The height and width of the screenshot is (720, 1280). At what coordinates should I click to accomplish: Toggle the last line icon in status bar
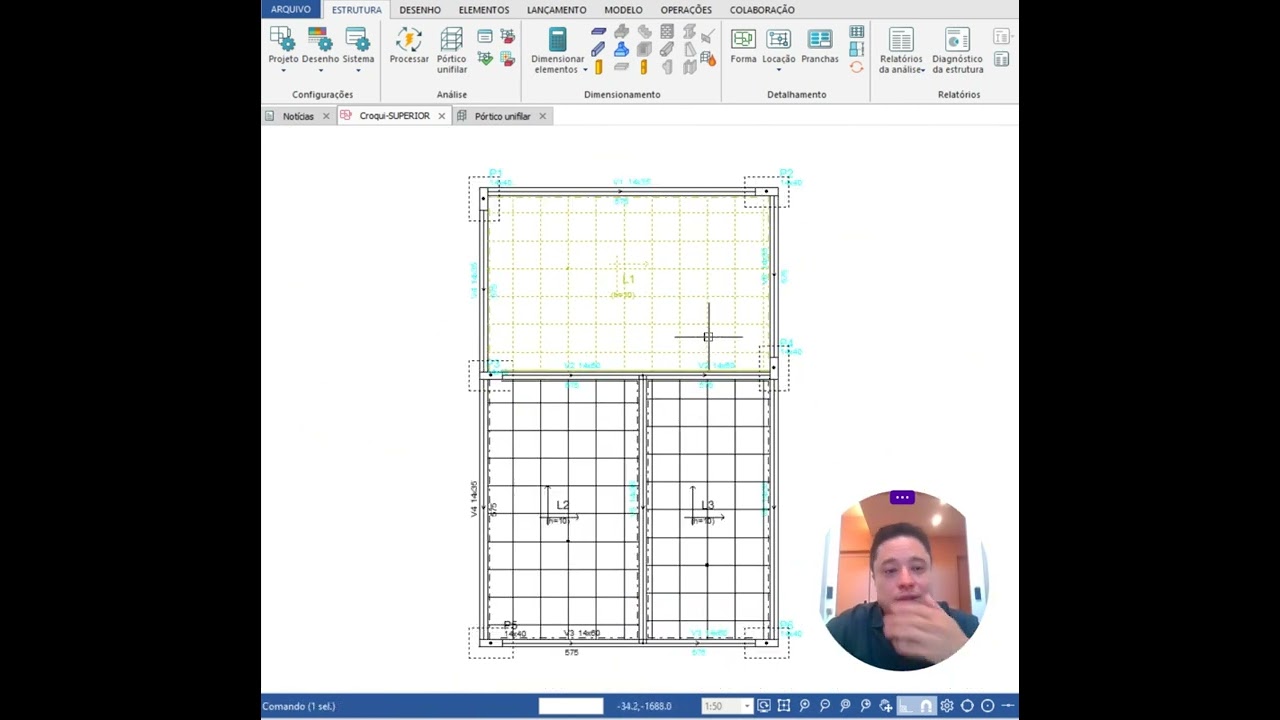click(x=1007, y=706)
